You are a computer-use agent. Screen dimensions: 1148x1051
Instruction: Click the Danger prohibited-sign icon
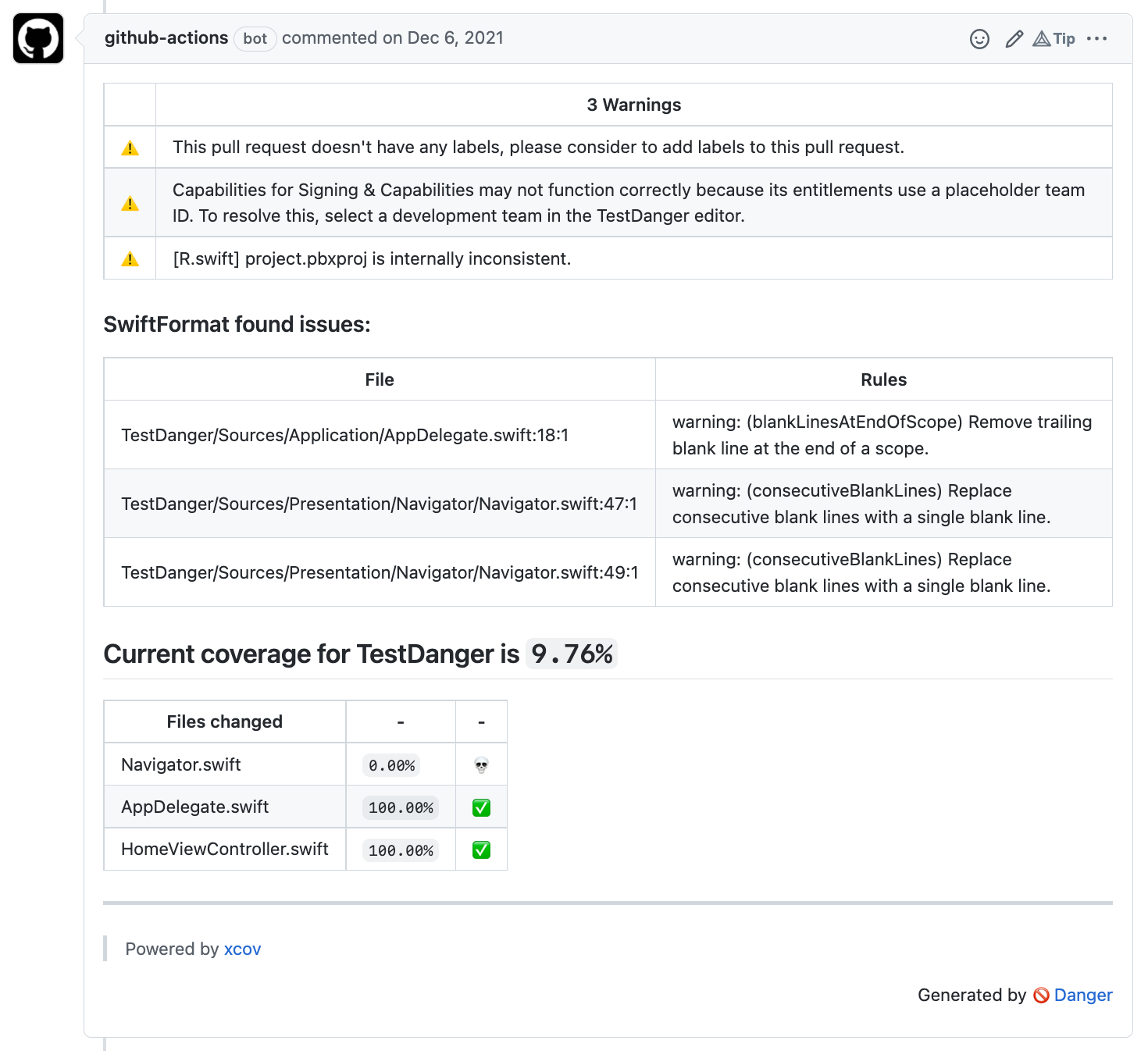(1041, 996)
